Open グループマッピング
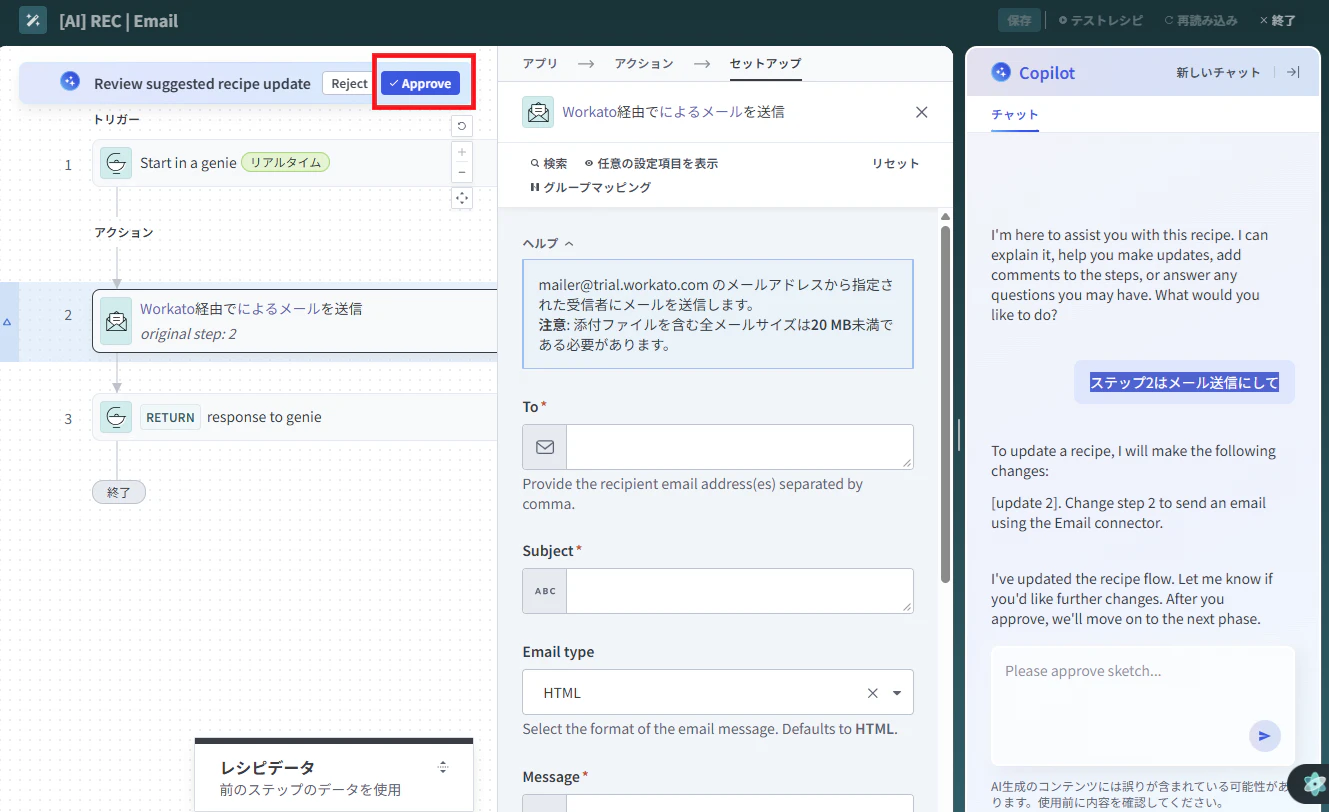Image resolution: width=1329 pixels, height=812 pixels. point(590,187)
